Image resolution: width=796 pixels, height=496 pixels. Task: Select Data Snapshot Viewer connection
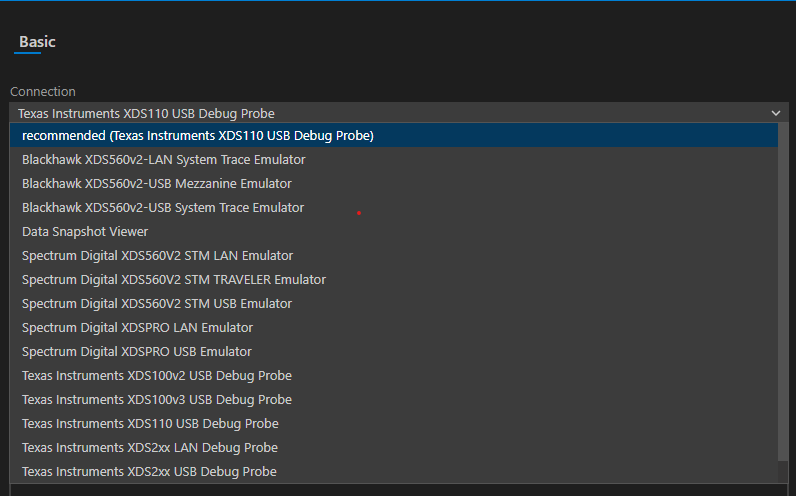(x=85, y=232)
